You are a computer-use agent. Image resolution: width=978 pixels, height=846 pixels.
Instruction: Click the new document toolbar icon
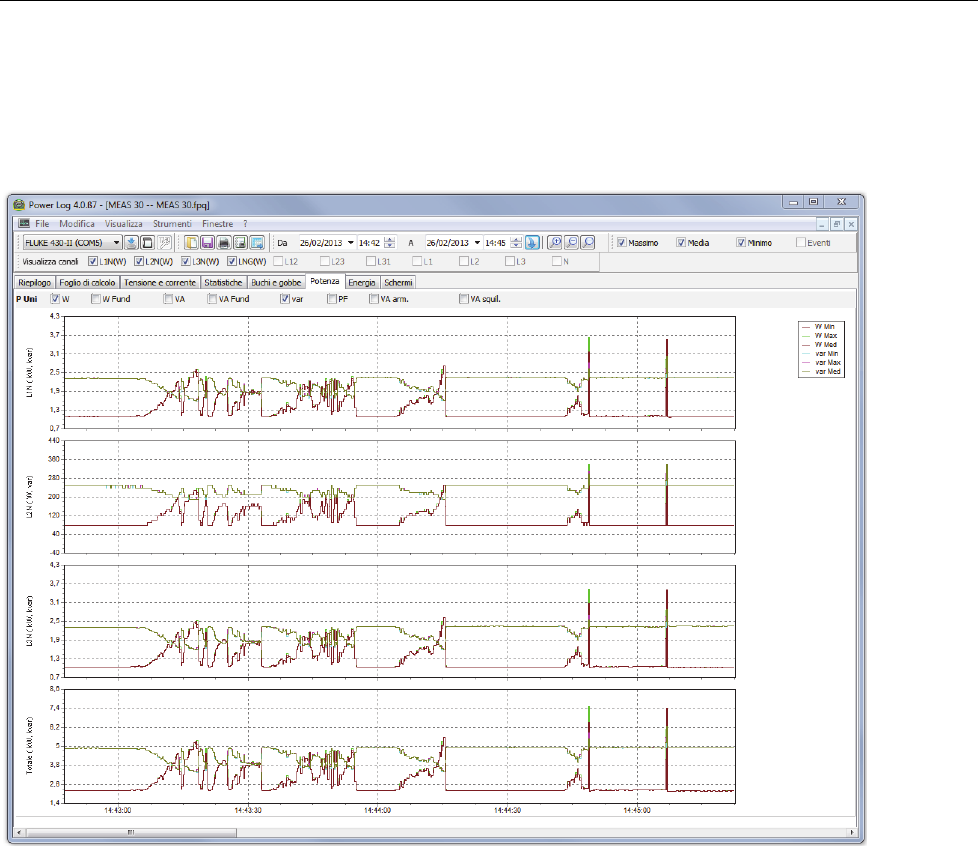192,242
